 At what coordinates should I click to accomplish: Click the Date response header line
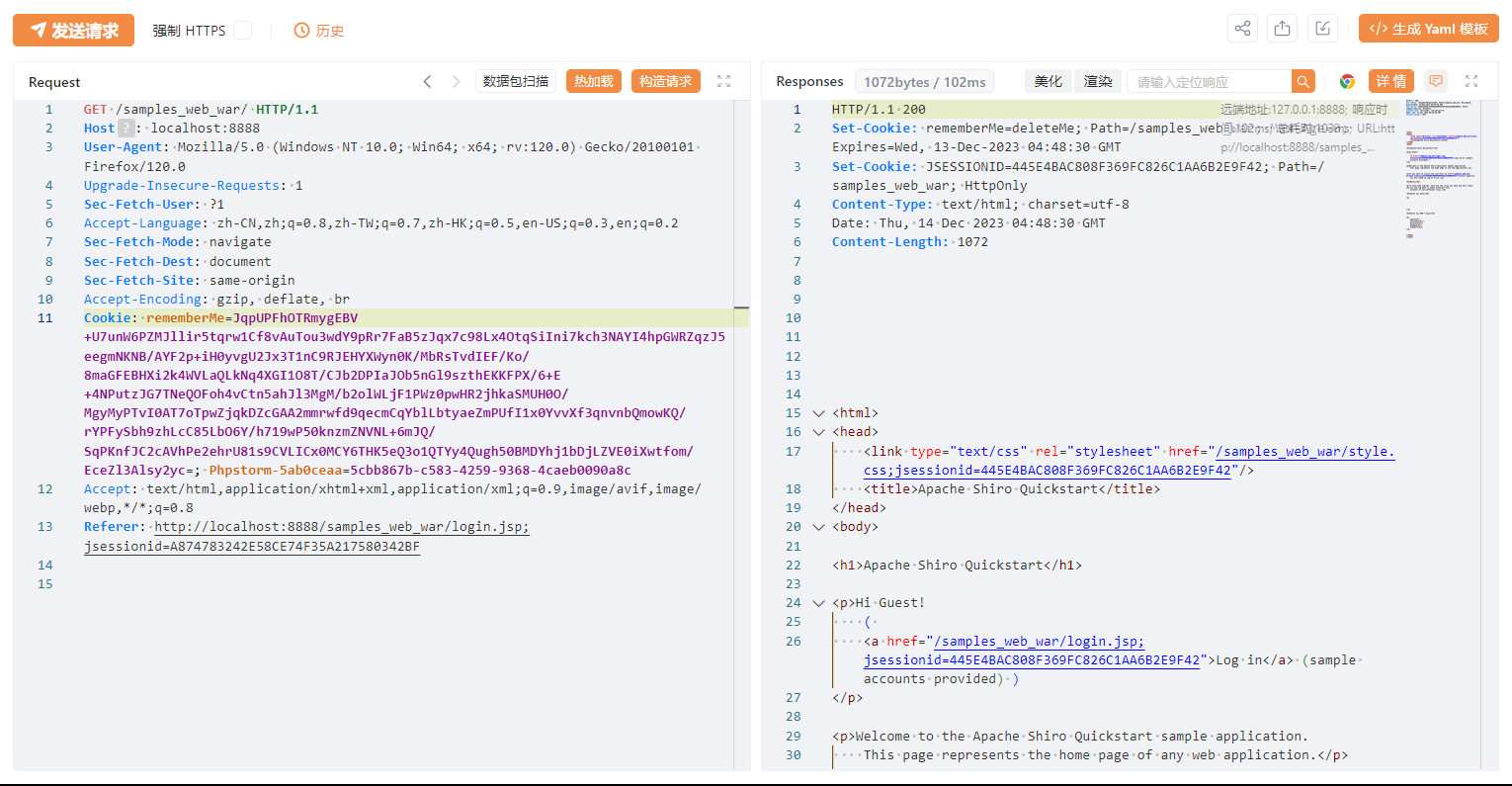tap(968, 223)
